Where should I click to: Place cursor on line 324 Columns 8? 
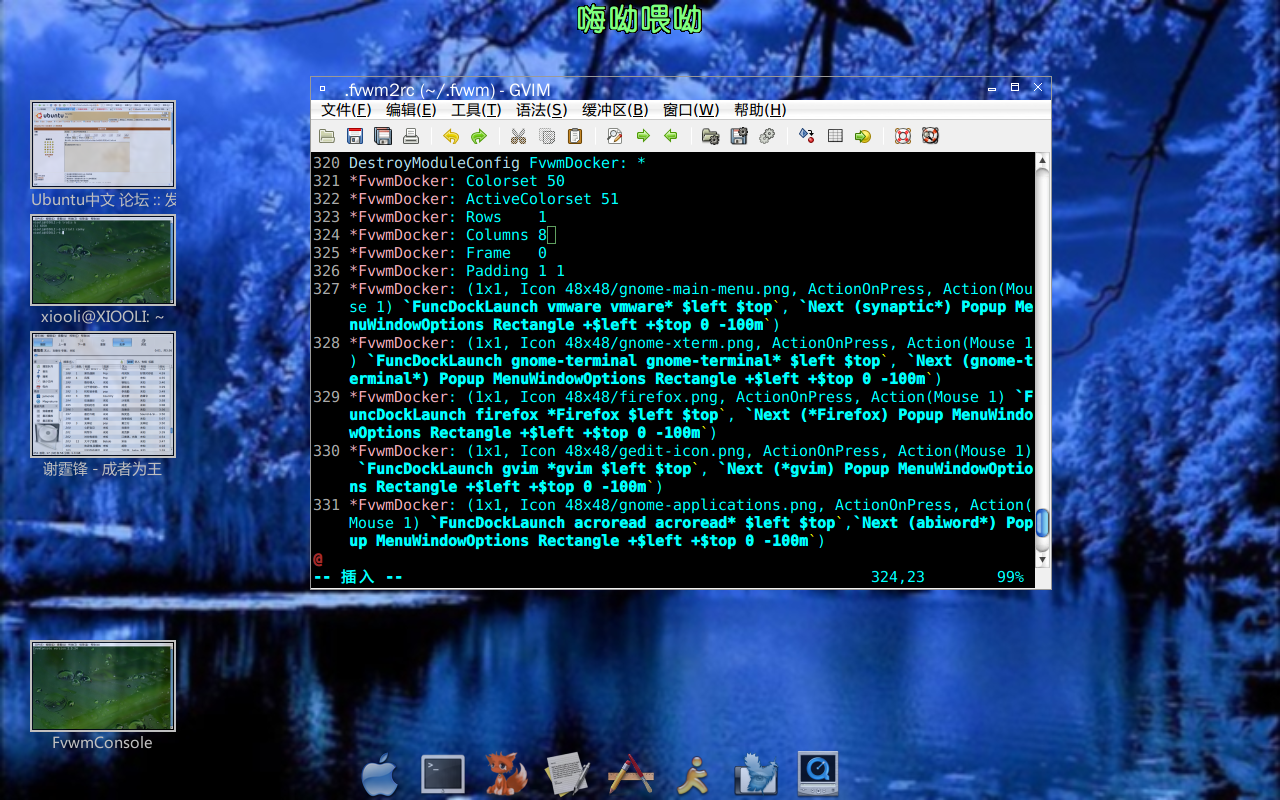(447, 235)
